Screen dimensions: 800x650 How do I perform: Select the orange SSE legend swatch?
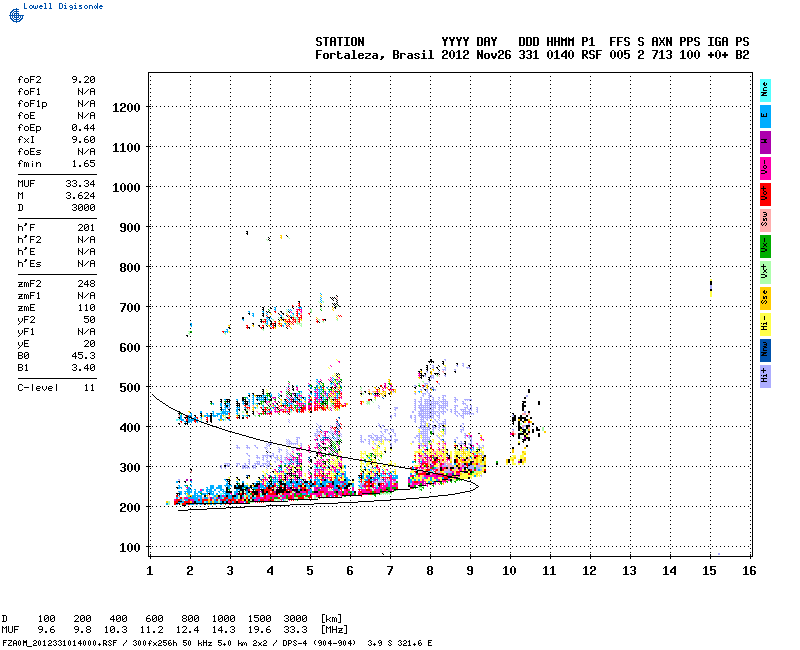765,298
